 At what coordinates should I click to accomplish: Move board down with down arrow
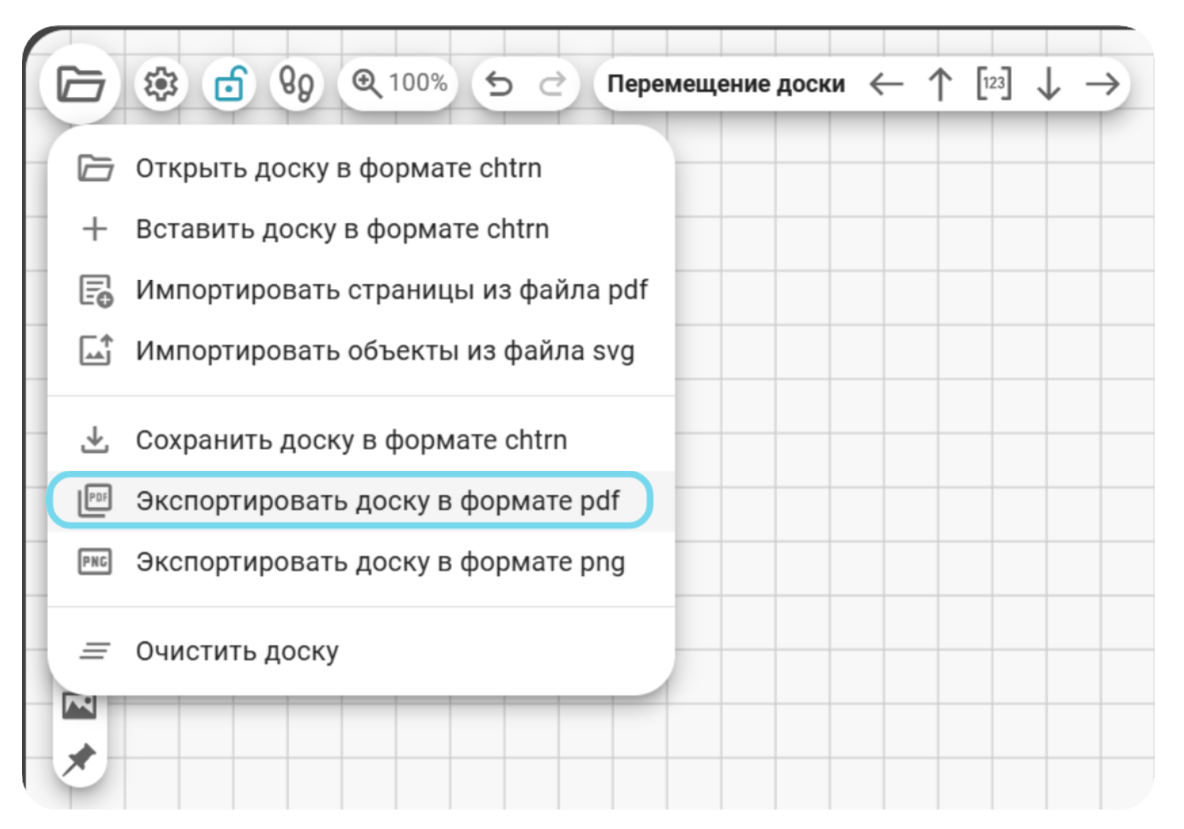point(1048,84)
